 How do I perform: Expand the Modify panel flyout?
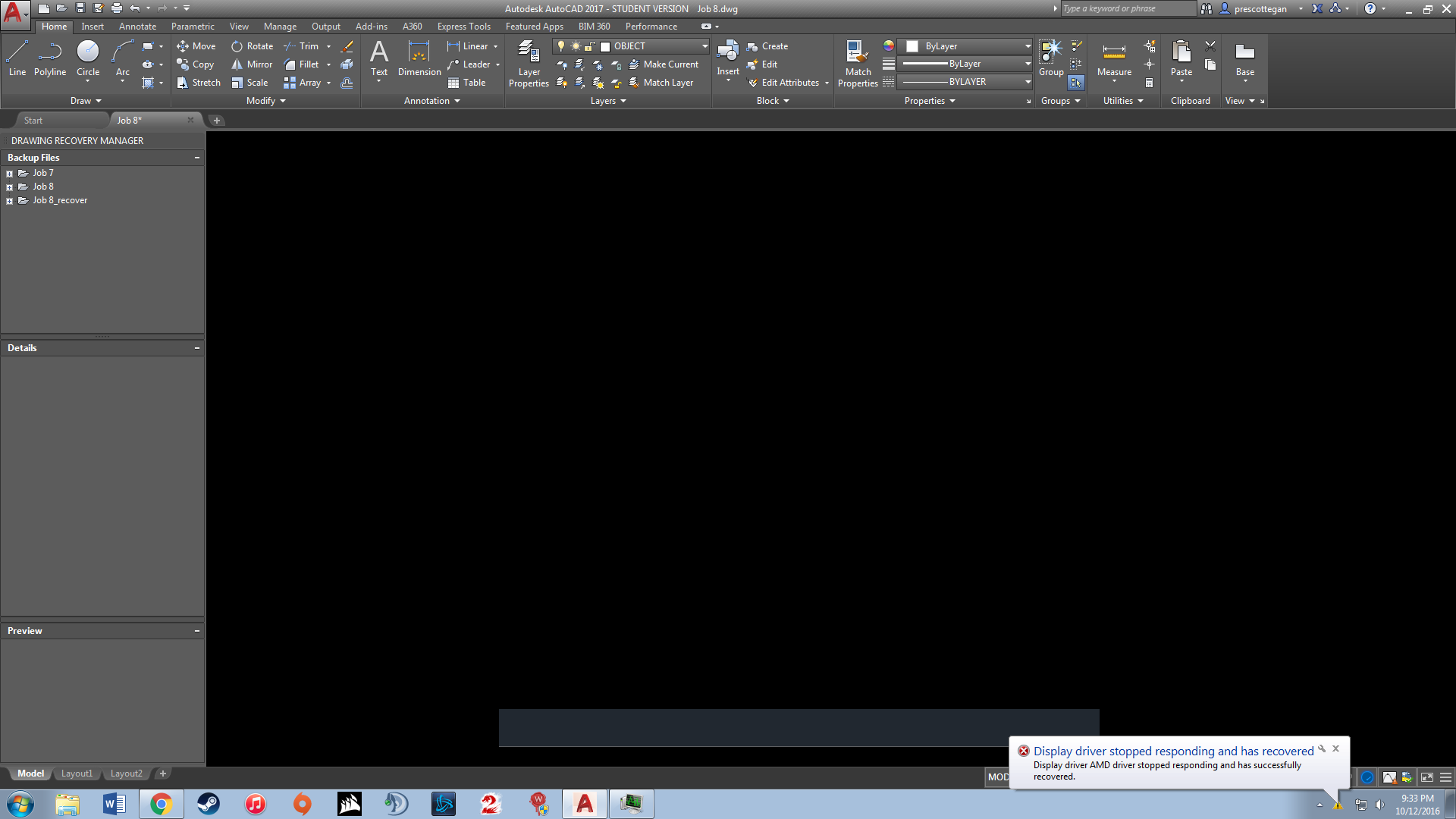[x=266, y=101]
